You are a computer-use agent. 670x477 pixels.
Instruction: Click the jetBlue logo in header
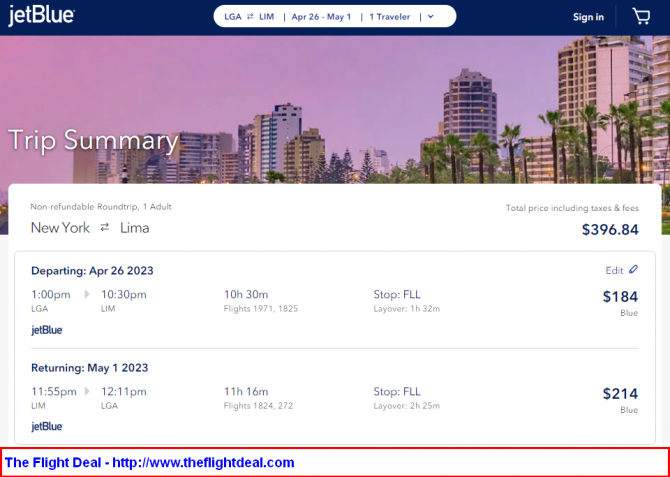(x=41, y=17)
